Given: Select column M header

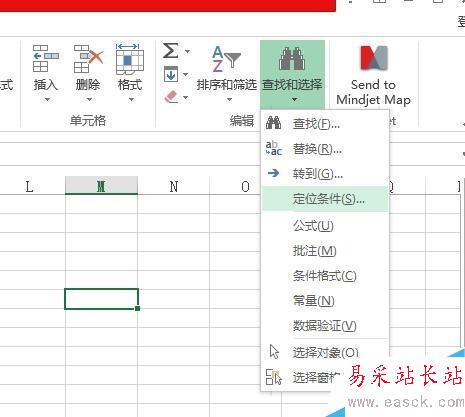Looking at the screenshot, I should [101, 186].
